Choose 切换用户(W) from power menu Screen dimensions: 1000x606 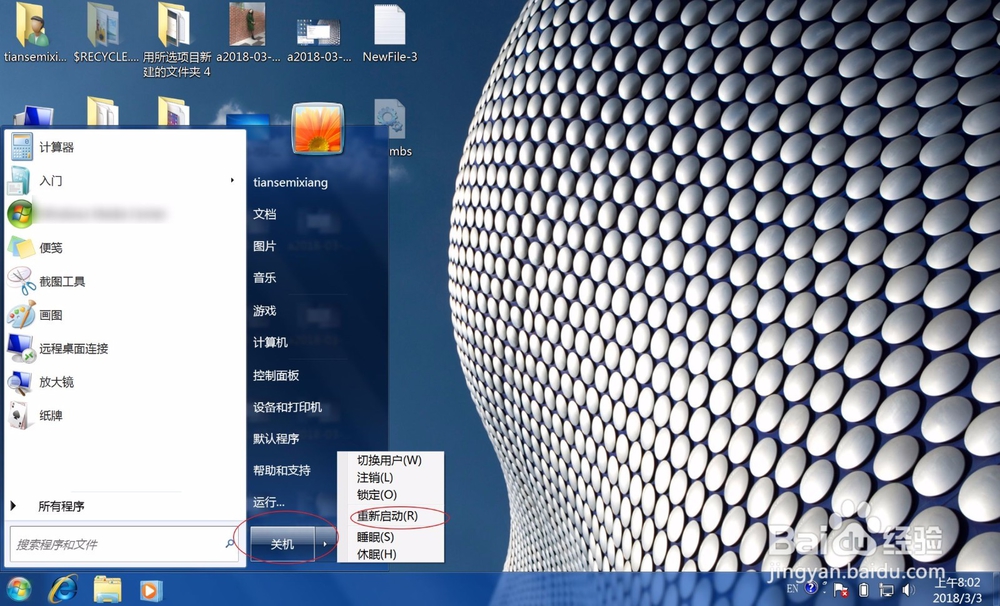pyautogui.click(x=390, y=460)
